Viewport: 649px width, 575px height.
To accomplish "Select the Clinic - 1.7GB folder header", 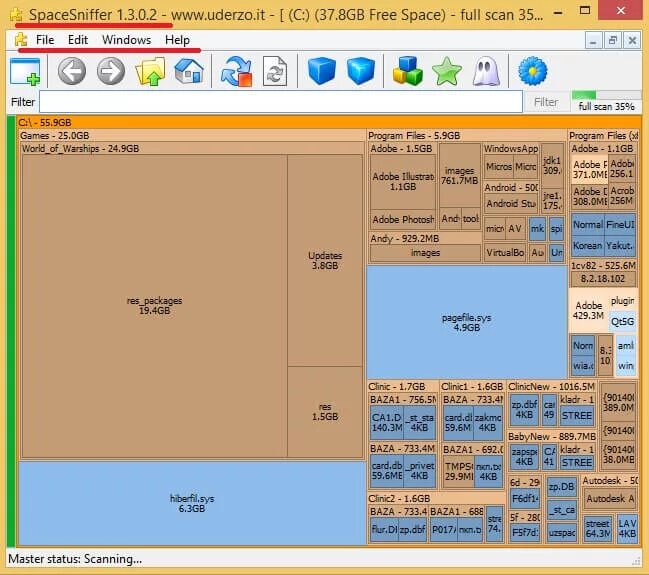I will (403, 386).
